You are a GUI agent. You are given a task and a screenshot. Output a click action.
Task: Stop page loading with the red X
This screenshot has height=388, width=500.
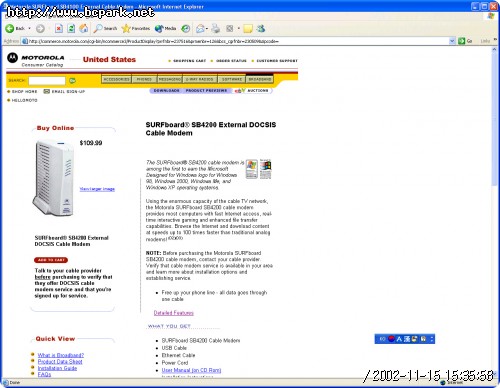(59, 29)
